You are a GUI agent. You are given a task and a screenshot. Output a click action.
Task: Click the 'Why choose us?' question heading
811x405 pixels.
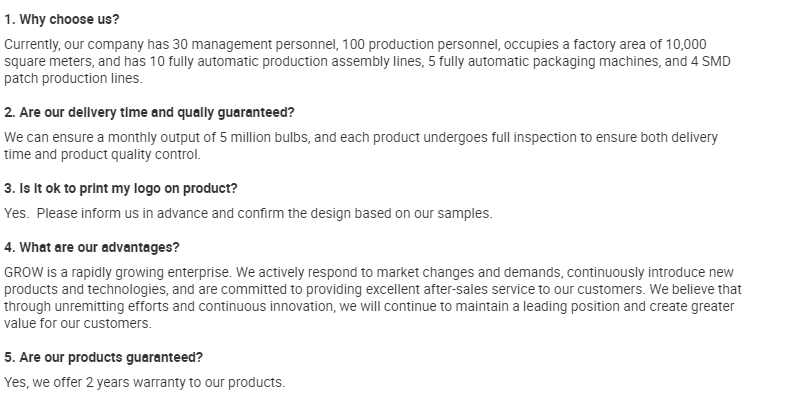click(x=61, y=19)
